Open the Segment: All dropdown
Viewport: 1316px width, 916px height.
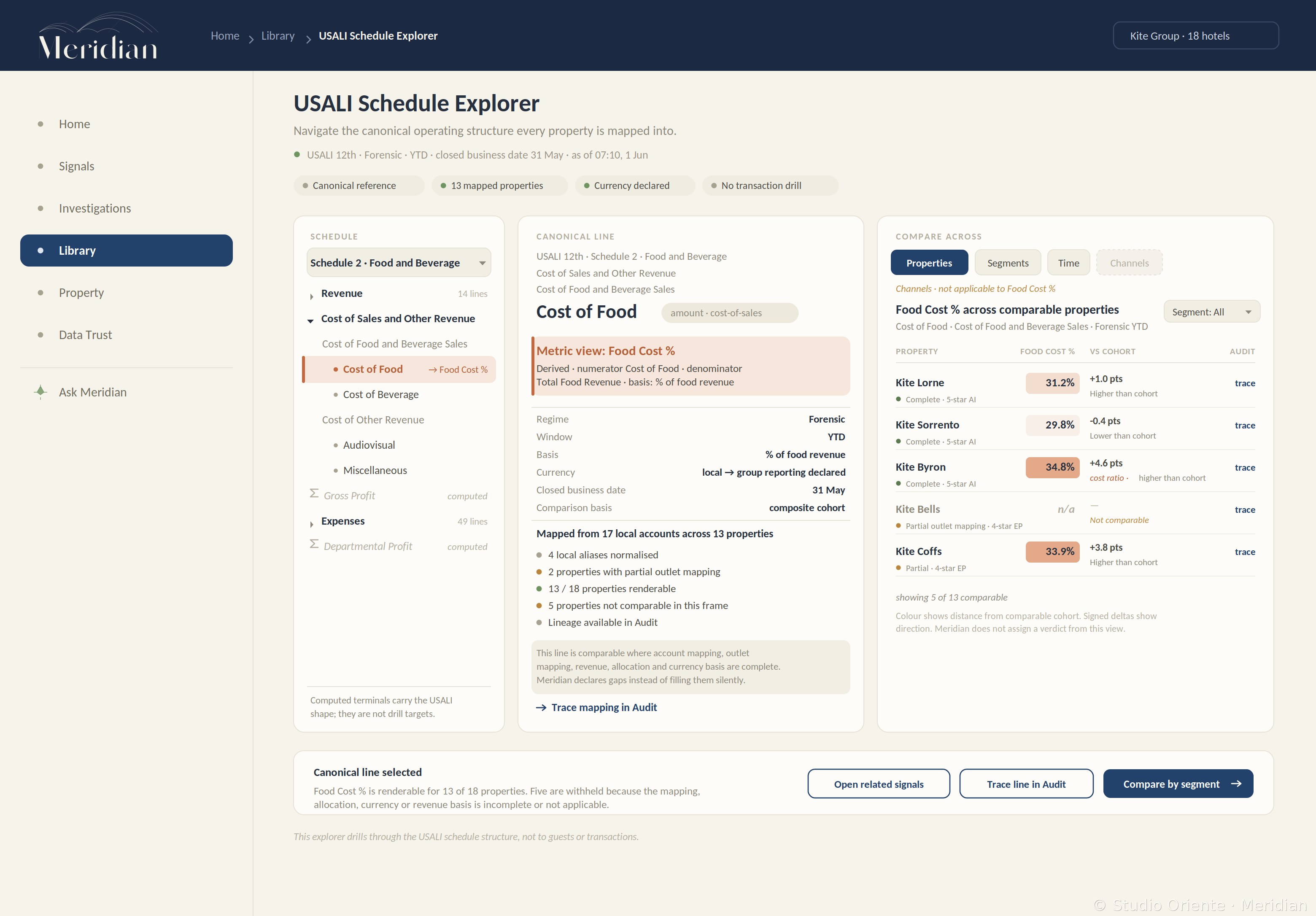coord(1212,312)
